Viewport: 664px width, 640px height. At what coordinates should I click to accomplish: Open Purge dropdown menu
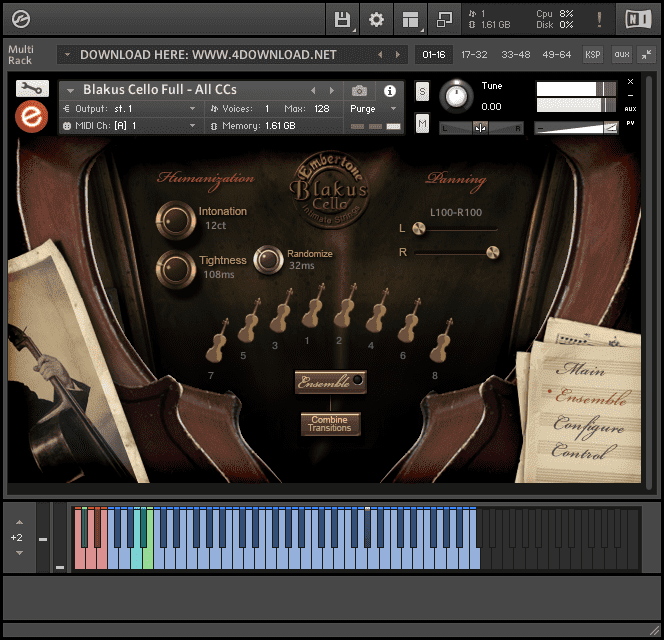coord(373,109)
